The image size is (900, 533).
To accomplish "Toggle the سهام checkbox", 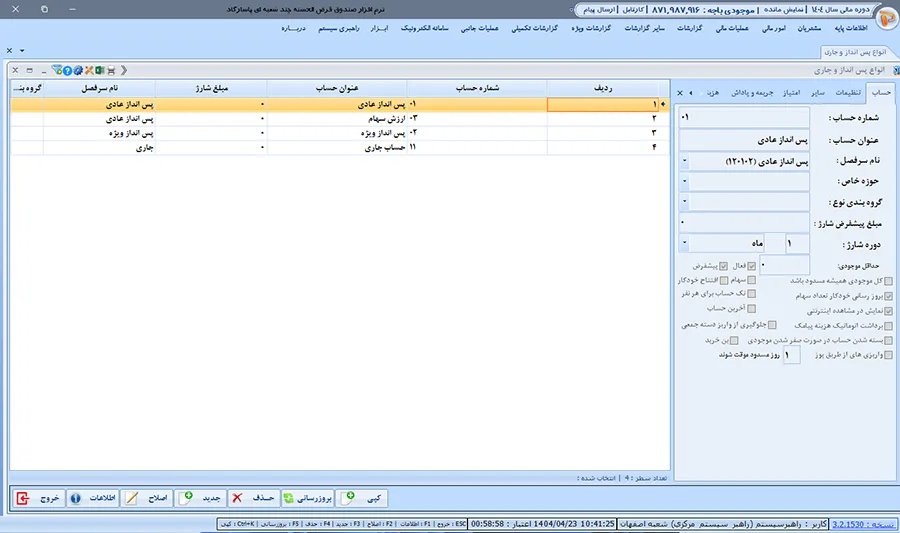I will click(751, 280).
